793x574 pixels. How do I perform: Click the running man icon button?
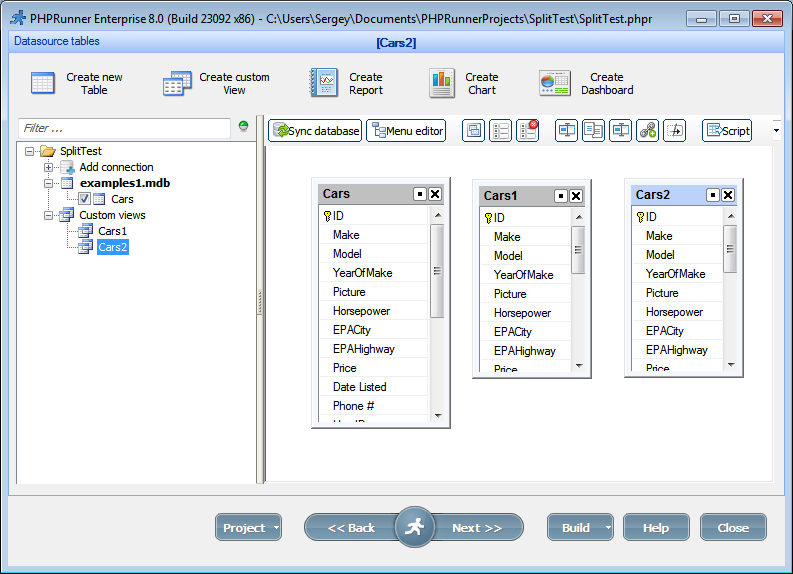tap(415, 527)
